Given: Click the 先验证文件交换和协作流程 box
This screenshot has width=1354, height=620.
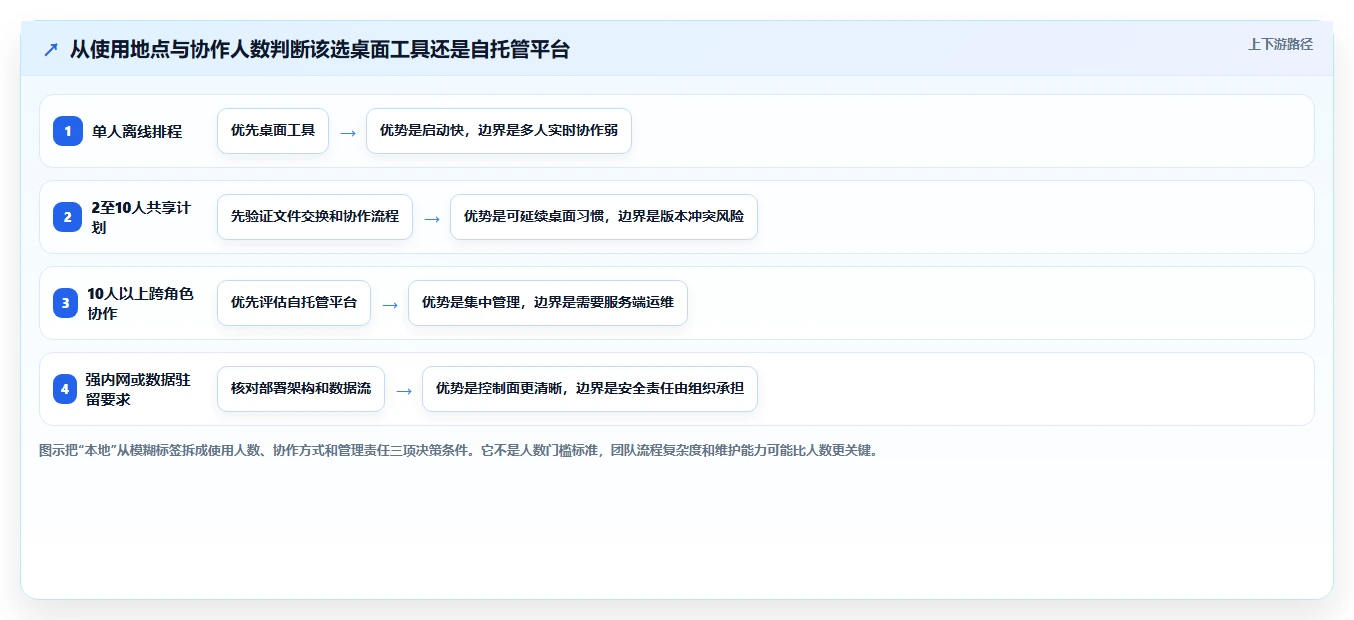Looking at the screenshot, I should pos(315,217).
